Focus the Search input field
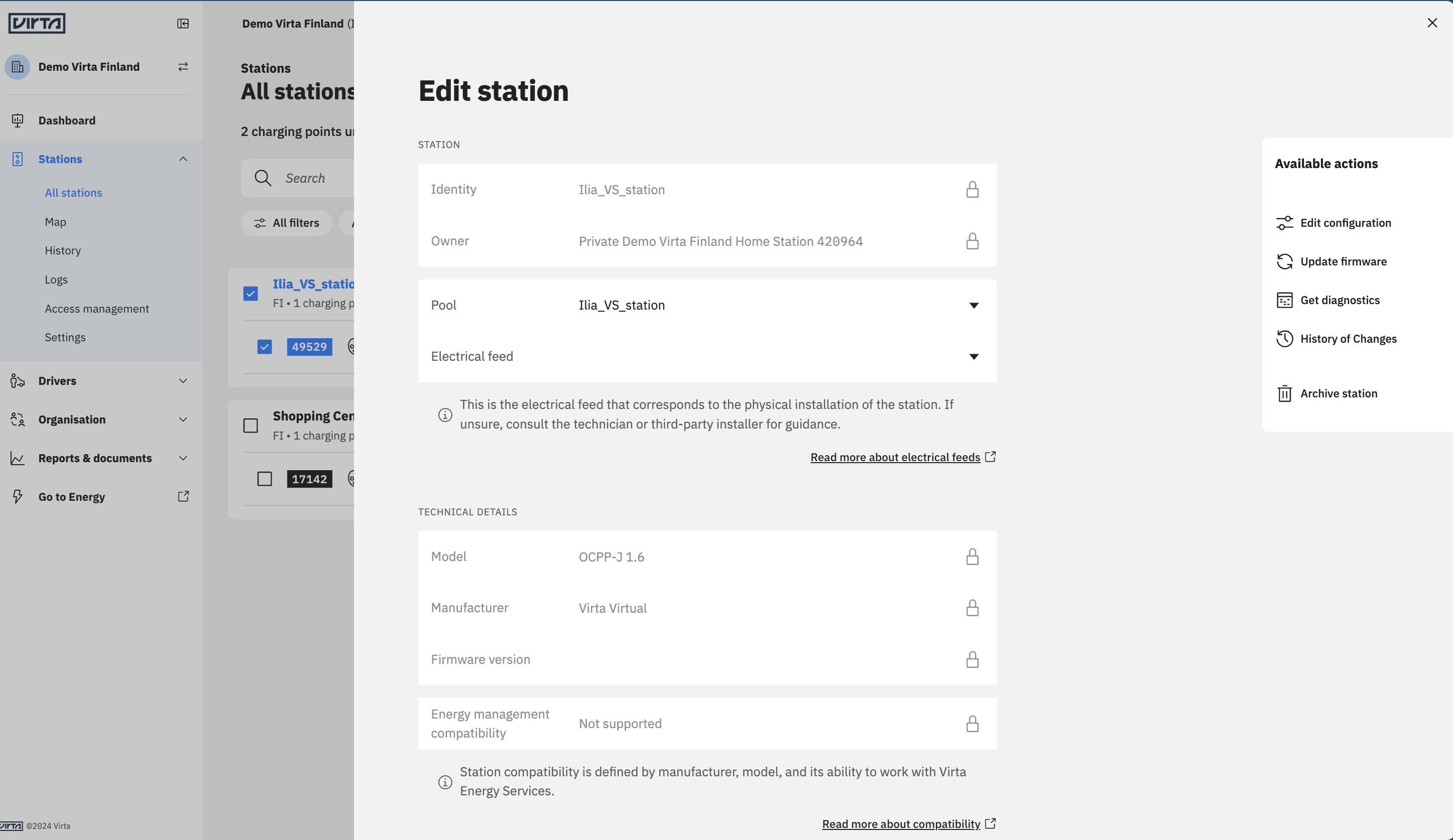The height and width of the screenshot is (840, 1453). pyautogui.click(x=298, y=178)
